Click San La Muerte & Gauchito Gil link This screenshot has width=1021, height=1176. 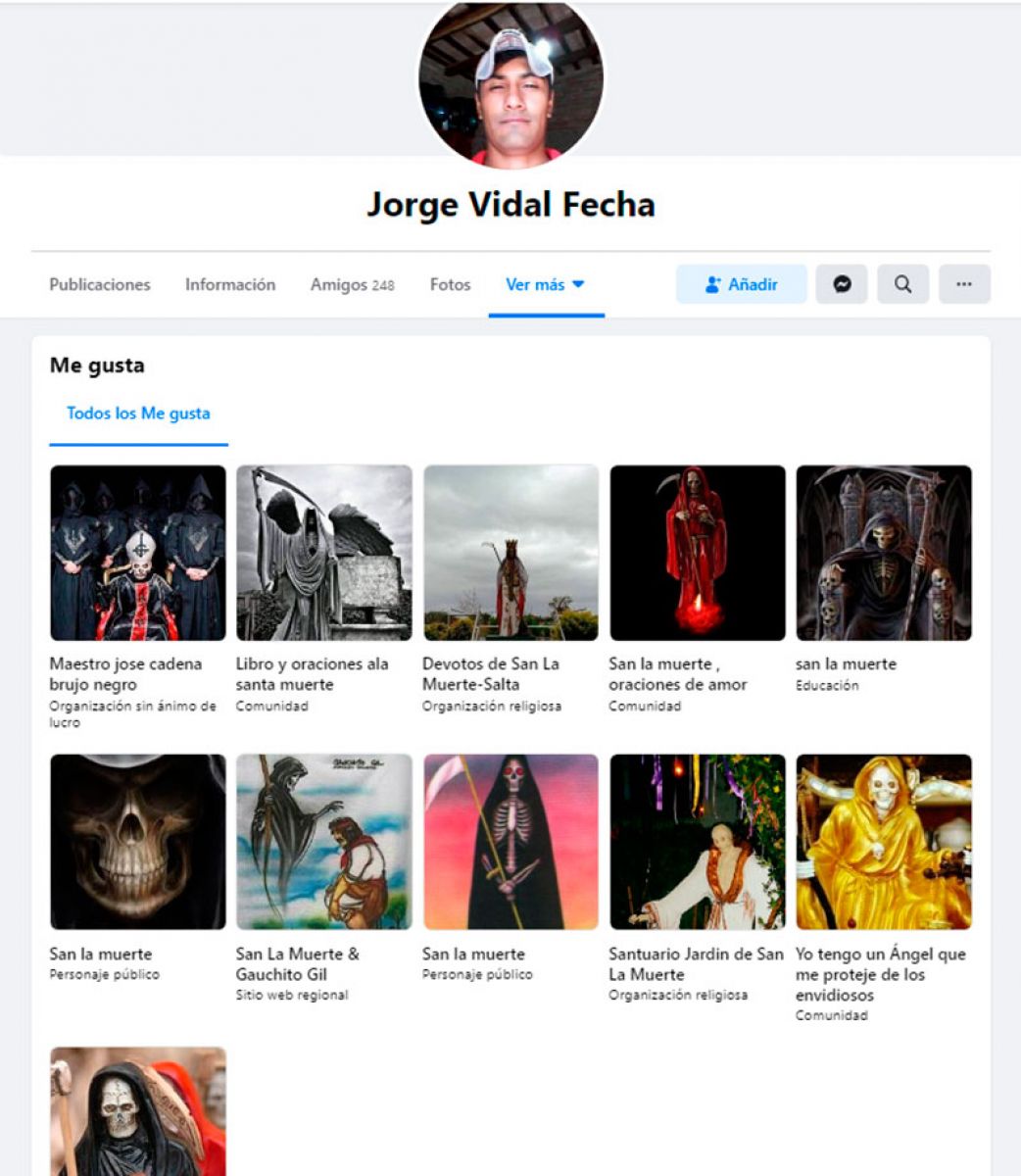click(x=297, y=964)
